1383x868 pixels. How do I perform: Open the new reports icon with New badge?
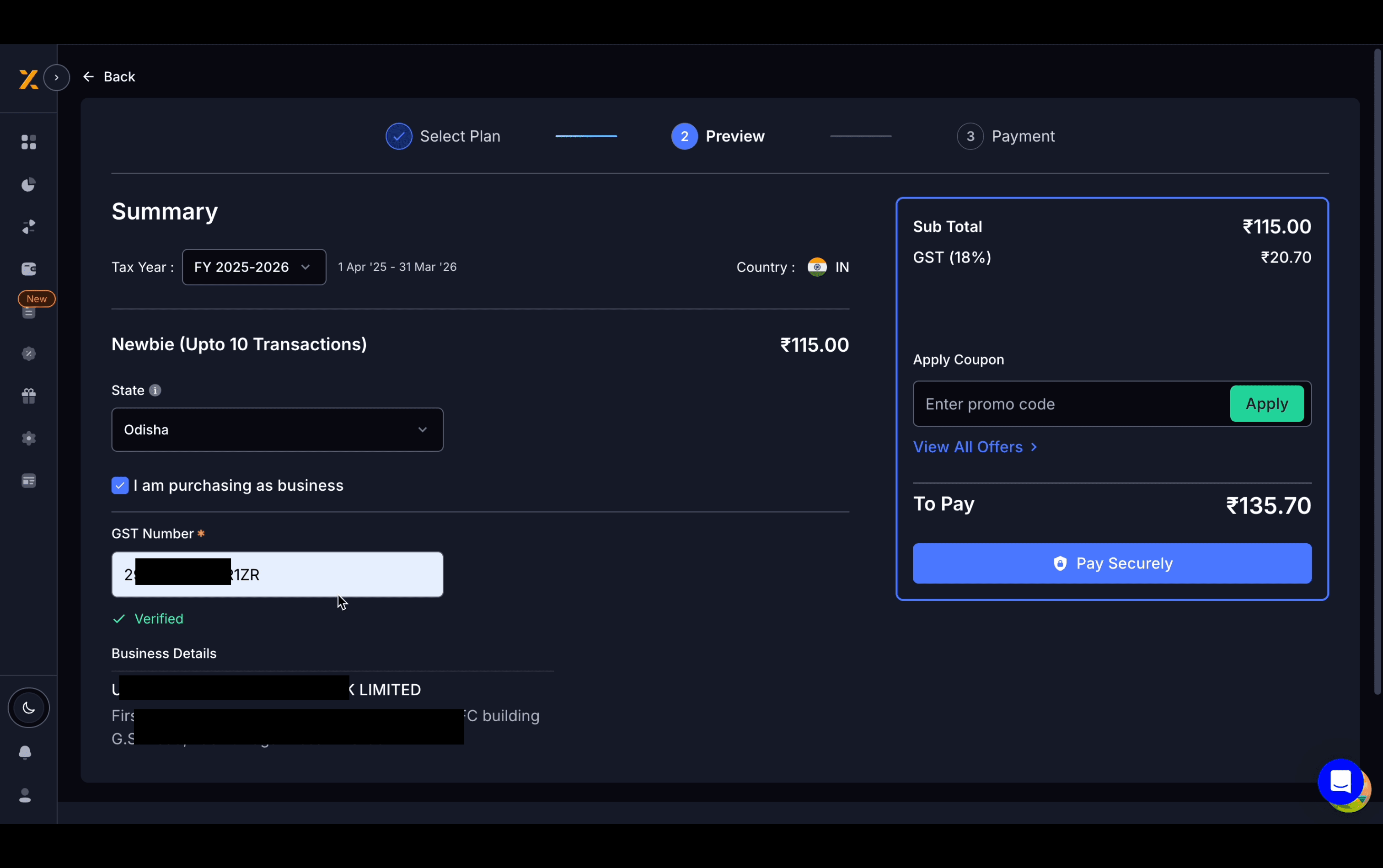pyautogui.click(x=29, y=312)
